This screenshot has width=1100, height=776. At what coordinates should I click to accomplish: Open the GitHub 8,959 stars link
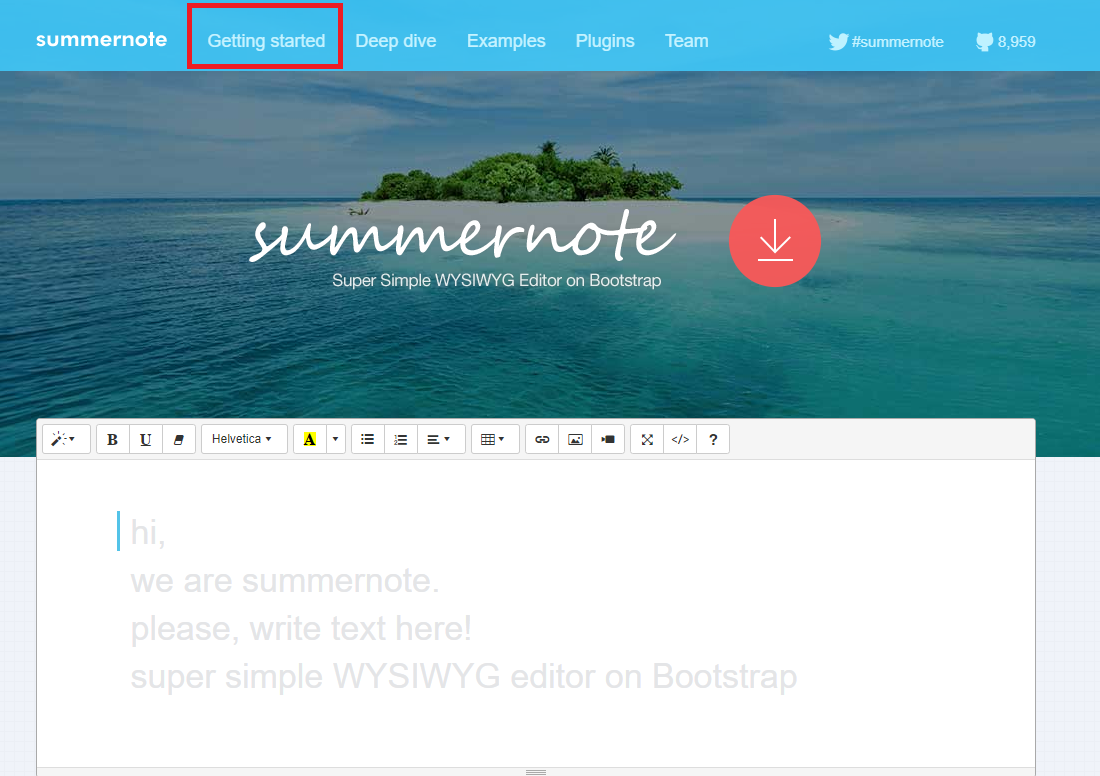click(1005, 41)
